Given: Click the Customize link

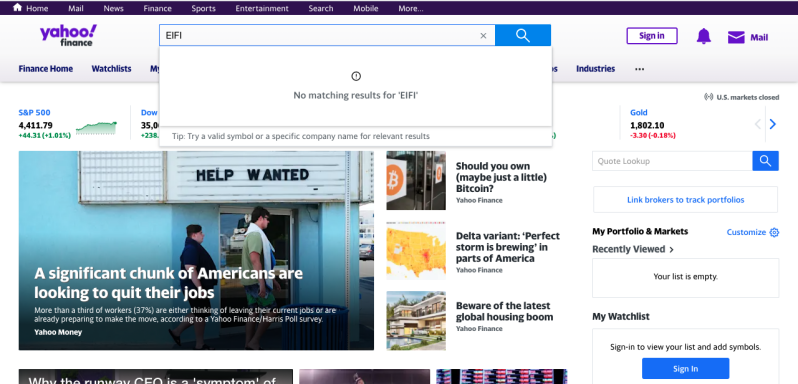Looking at the screenshot, I should tap(746, 232).
